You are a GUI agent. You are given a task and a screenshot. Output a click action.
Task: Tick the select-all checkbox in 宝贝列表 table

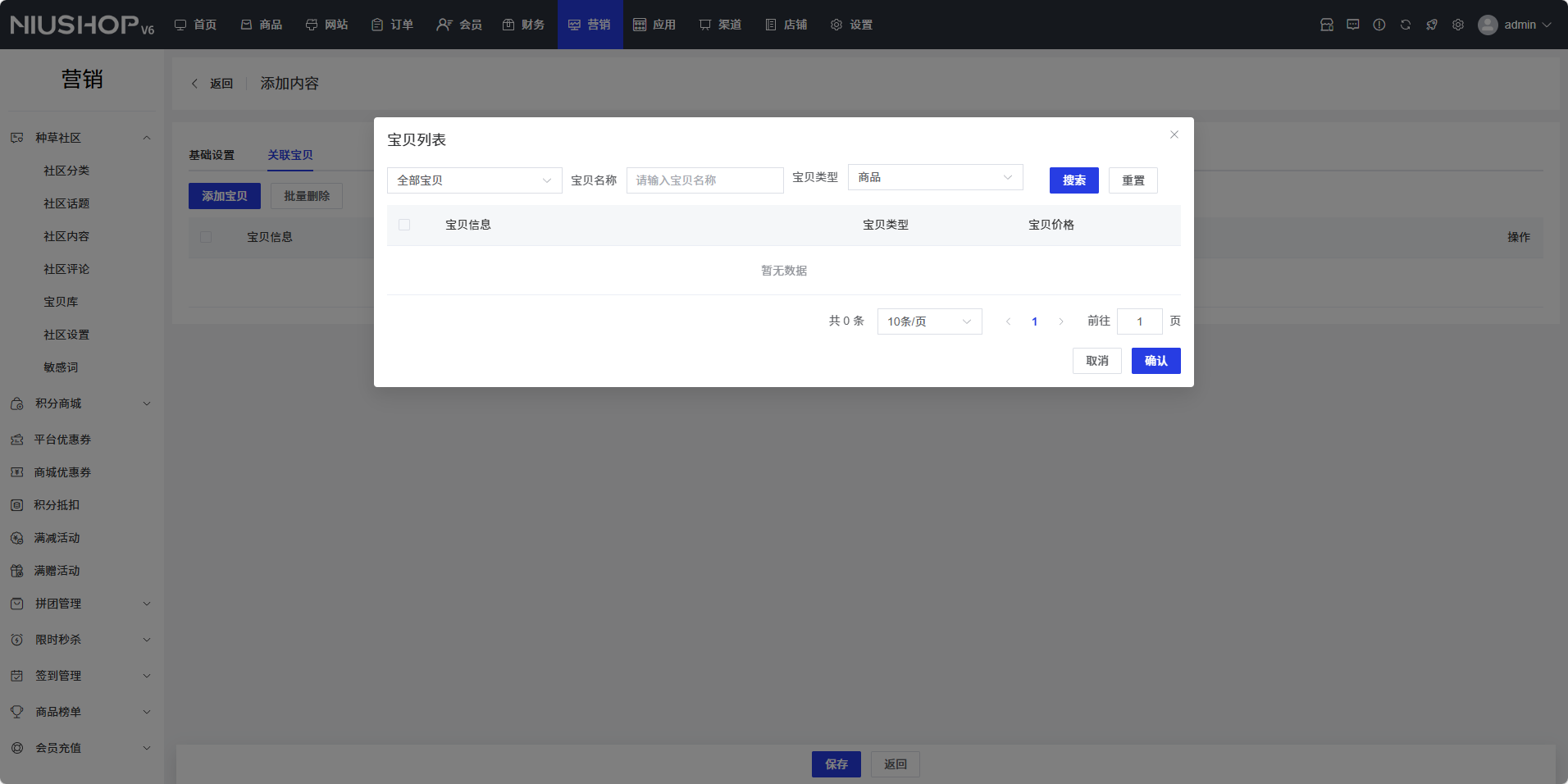404,225
